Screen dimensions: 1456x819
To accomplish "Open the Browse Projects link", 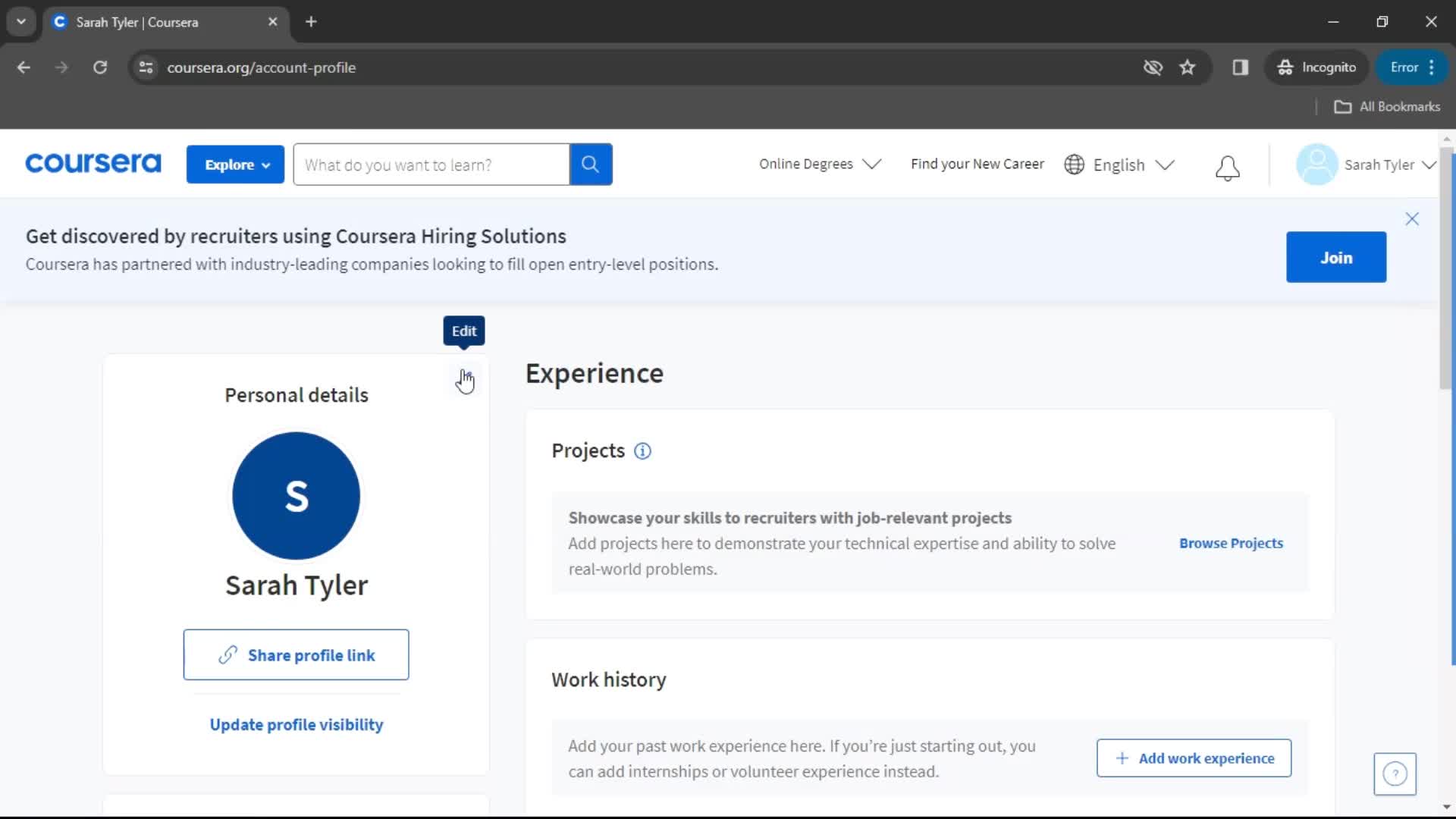I will point(1231,543).
